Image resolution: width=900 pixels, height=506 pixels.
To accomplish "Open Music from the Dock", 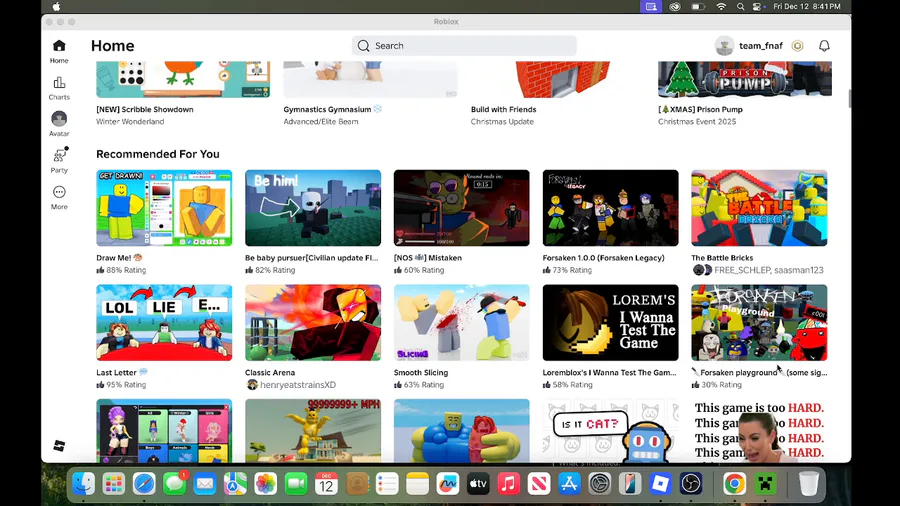I will click(x=509, y=484).
